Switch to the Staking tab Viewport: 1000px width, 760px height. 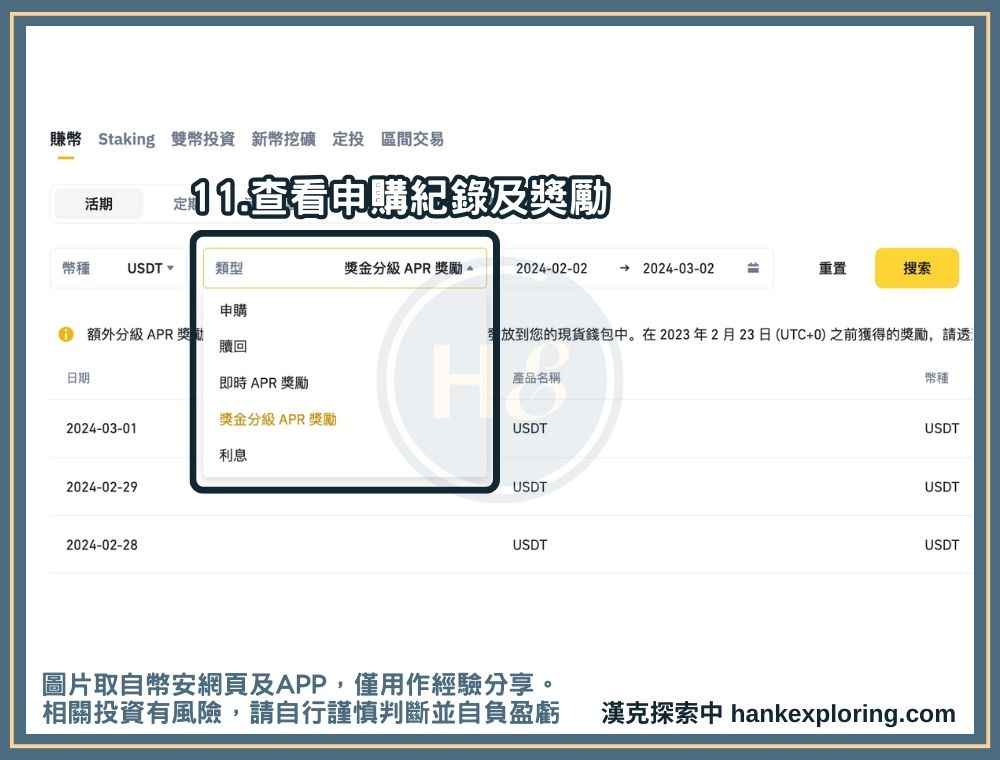click(x=126, y=139)
